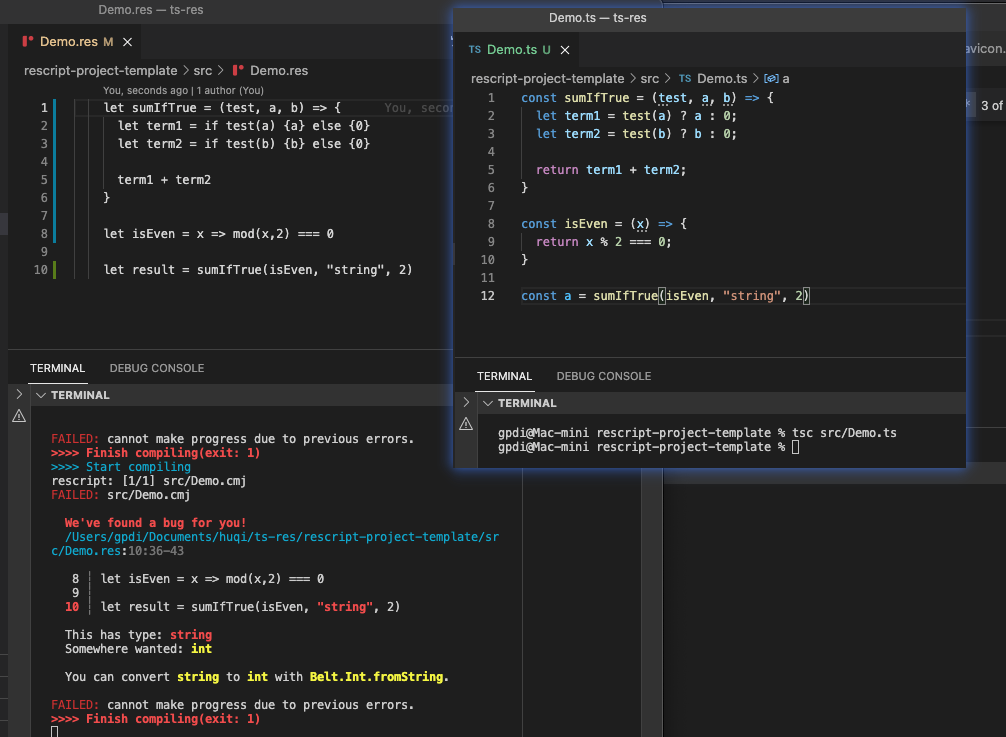
Task: Open the src breadcrumb dropdown
Action: pyautogui.click(x=203, y=70)
